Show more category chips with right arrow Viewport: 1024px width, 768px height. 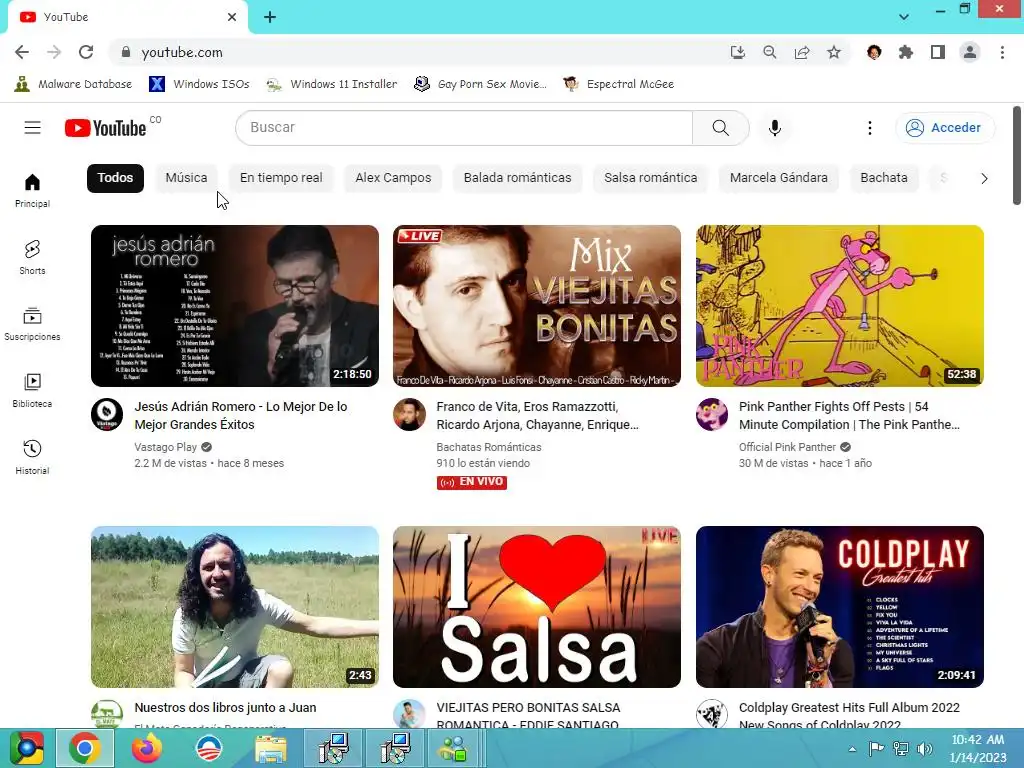pyautogui.click(x=984, y=178)
